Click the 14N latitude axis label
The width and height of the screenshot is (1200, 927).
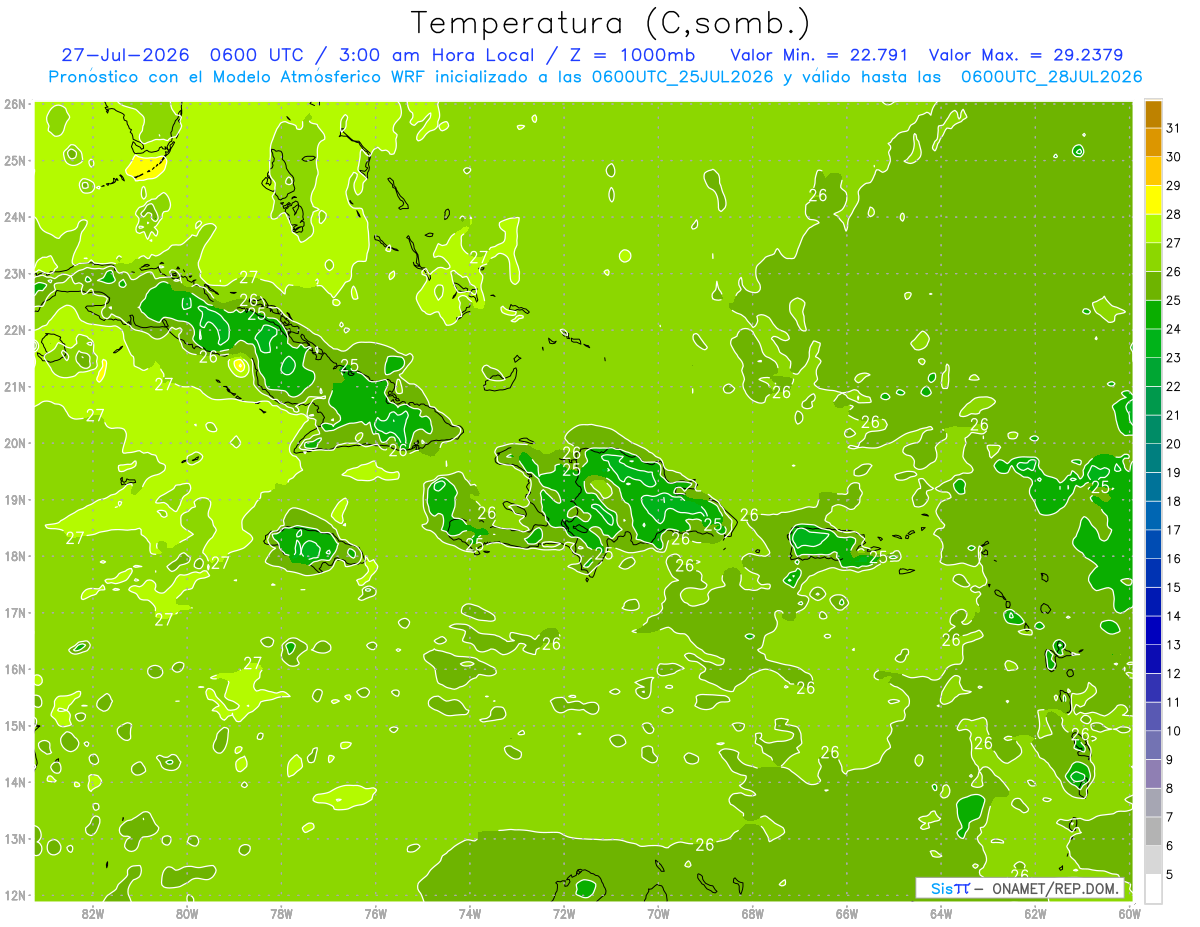[16, 782]
